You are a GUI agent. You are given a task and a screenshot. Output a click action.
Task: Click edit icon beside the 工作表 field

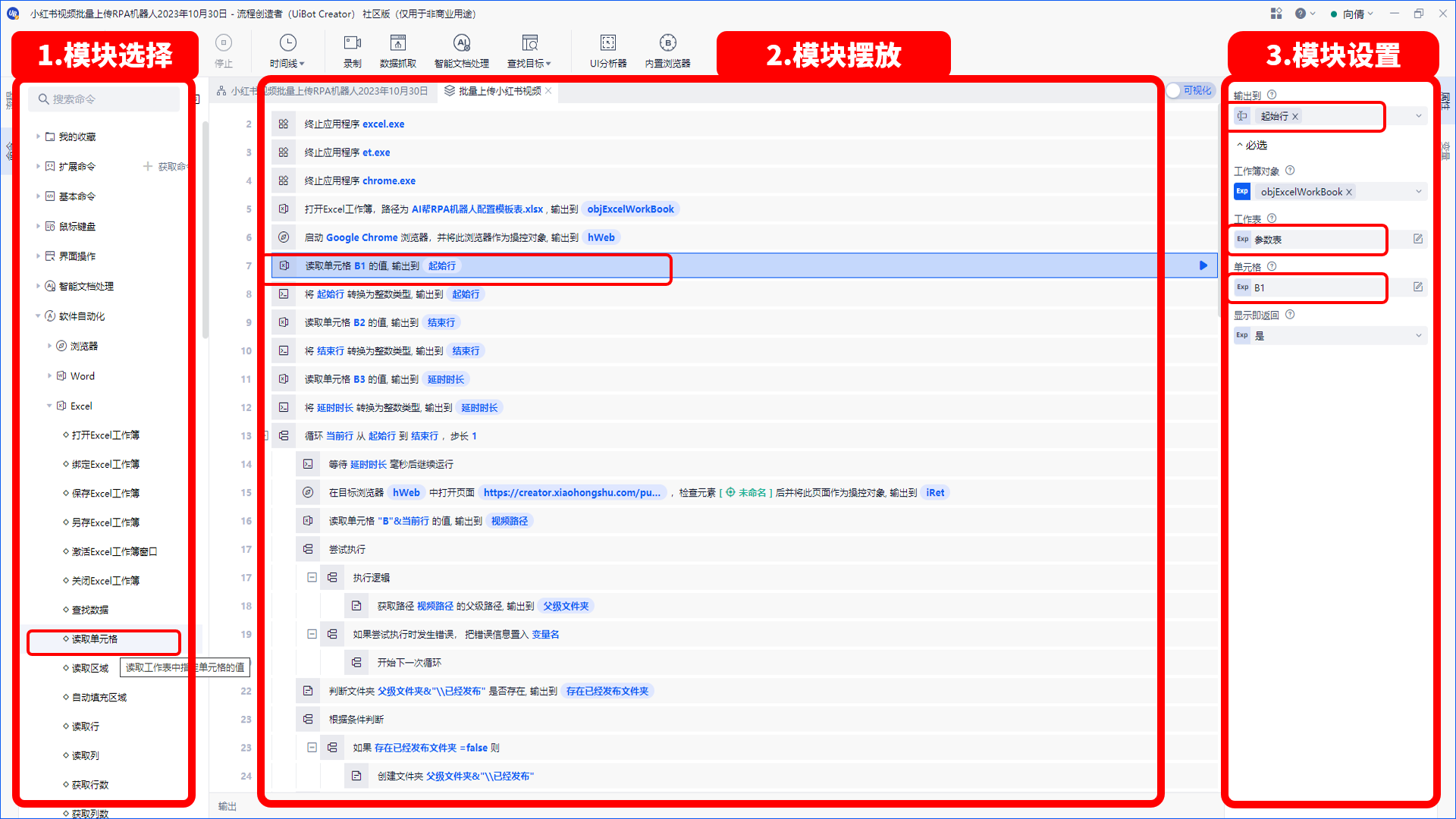1418,239
